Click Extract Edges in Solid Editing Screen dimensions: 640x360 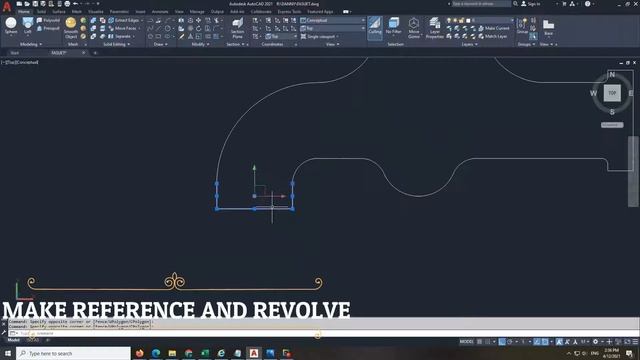[x=124, y=20]
